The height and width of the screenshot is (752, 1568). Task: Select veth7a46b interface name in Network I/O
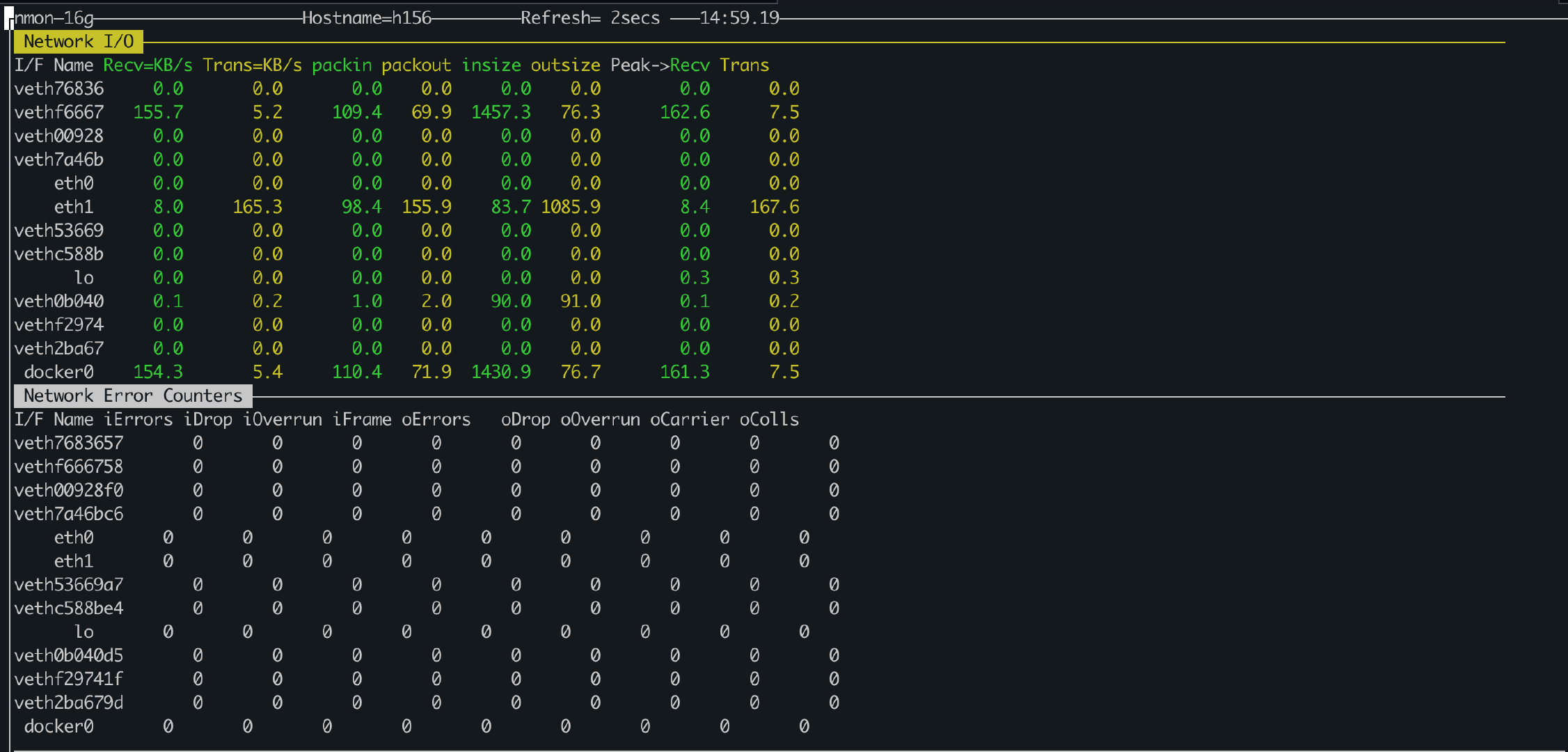pos(59,159)
